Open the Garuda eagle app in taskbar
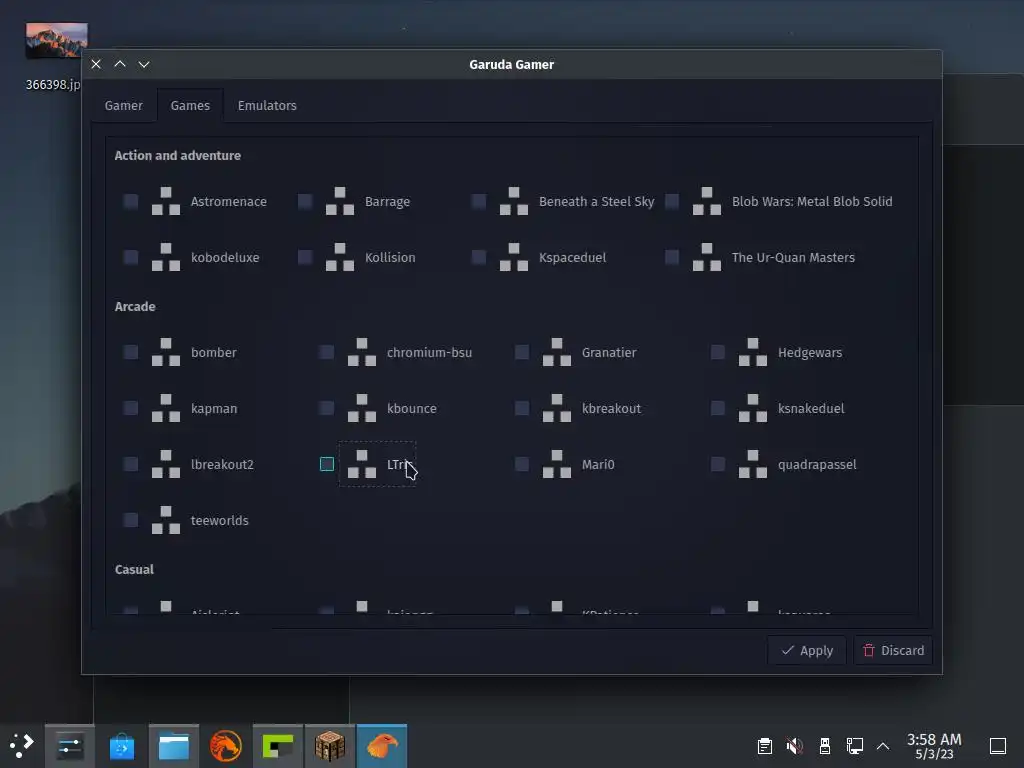This screenshot has width=1024, height=768. point(382,746)
